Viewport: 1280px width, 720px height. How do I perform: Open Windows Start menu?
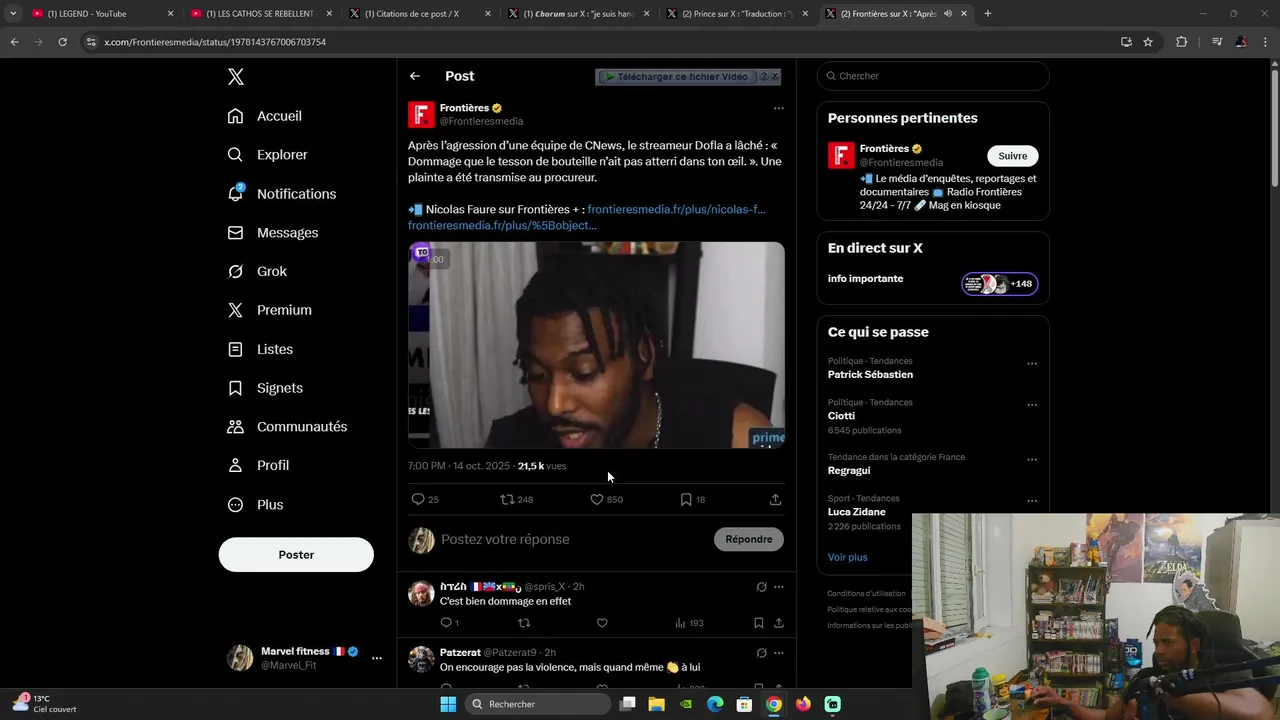coord(448,704)
